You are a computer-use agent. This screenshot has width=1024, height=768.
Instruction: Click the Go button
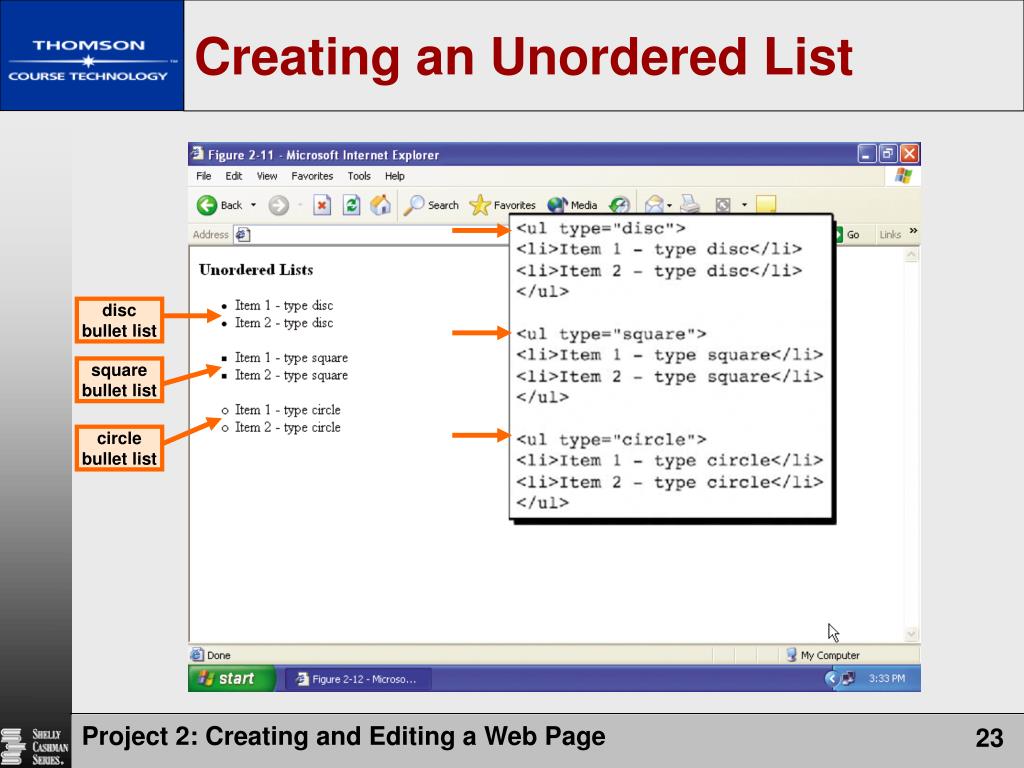click(x=848, y=234)
